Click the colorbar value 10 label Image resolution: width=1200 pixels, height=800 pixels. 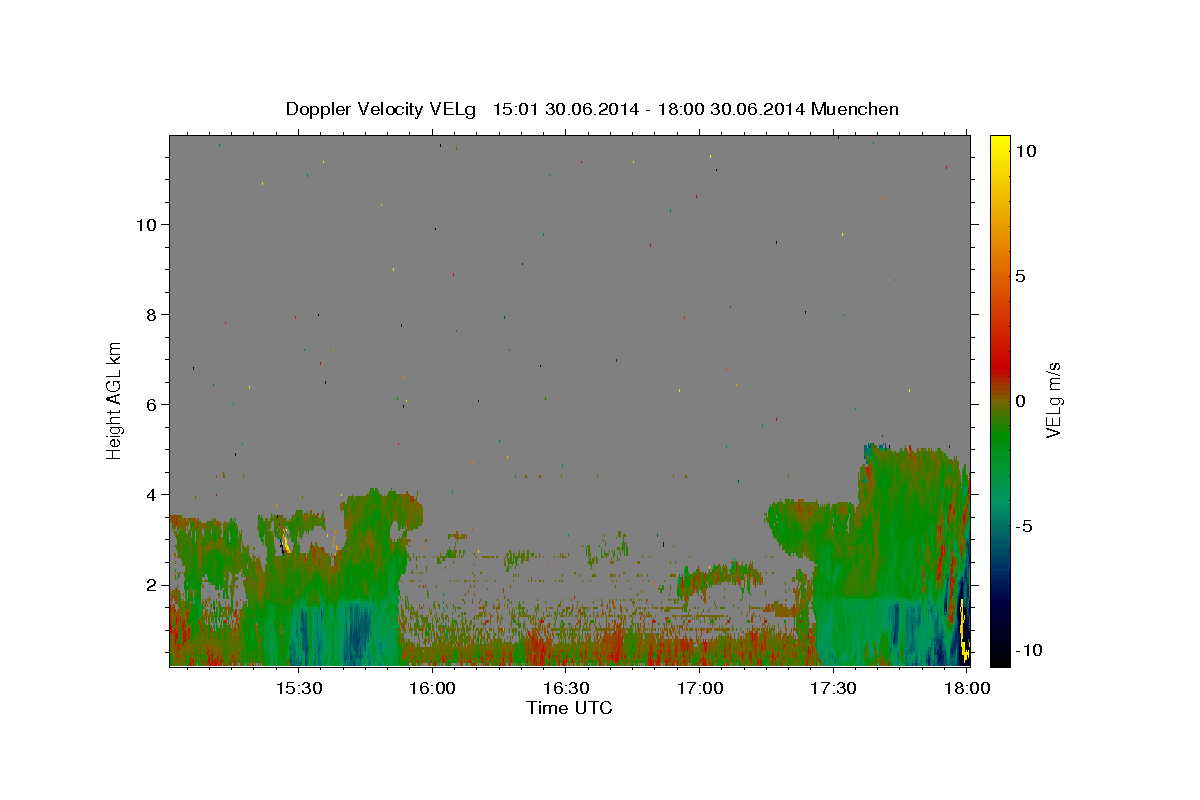pyautogui.click(x=1025, y=151)
